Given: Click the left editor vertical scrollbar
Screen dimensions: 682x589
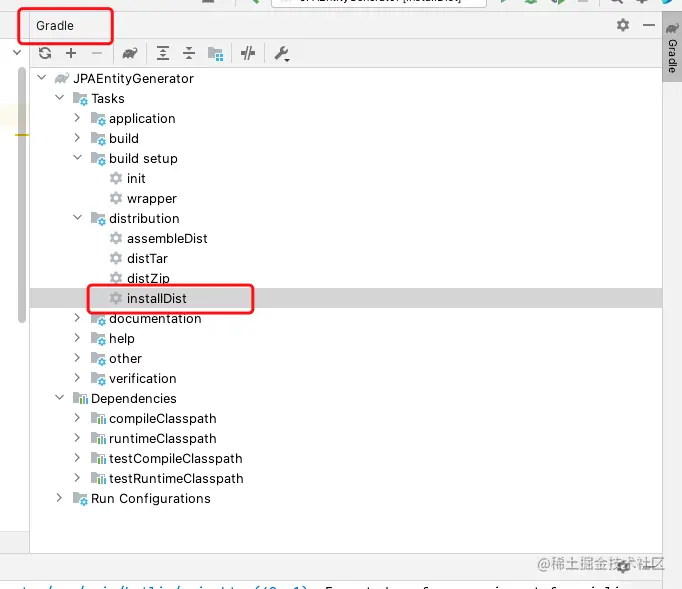Looking at the screenshot, I should (x=22, y=195).
